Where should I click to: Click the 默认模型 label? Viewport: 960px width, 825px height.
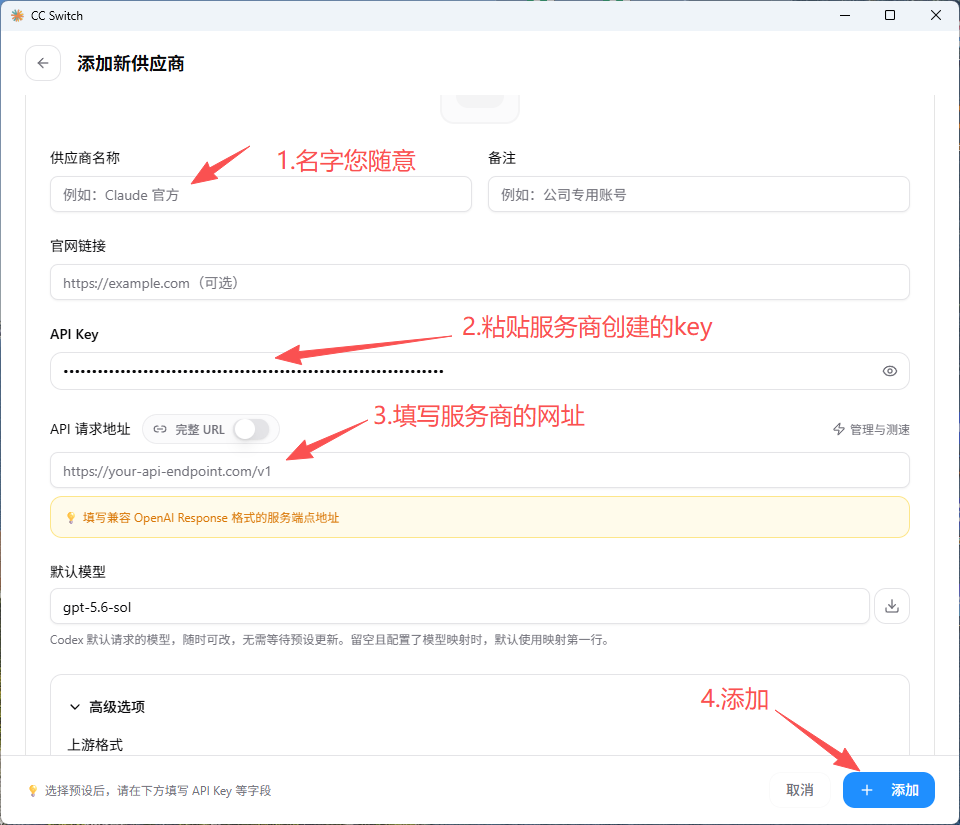78,572
